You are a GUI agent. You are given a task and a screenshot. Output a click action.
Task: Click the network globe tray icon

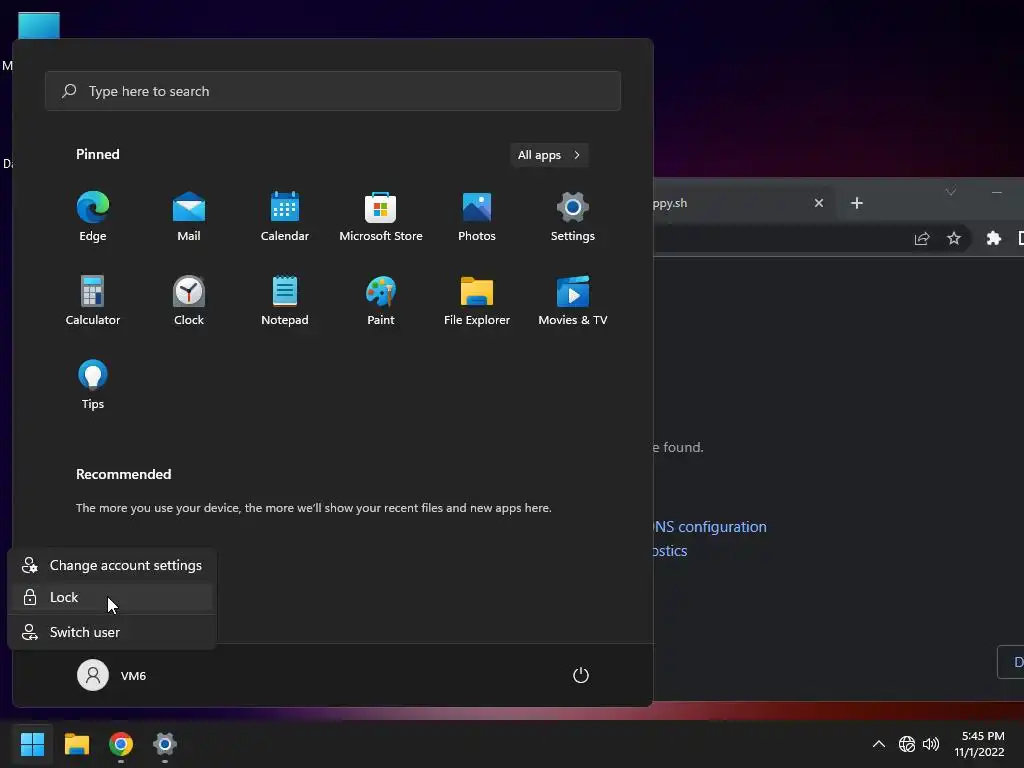point(907,744)
